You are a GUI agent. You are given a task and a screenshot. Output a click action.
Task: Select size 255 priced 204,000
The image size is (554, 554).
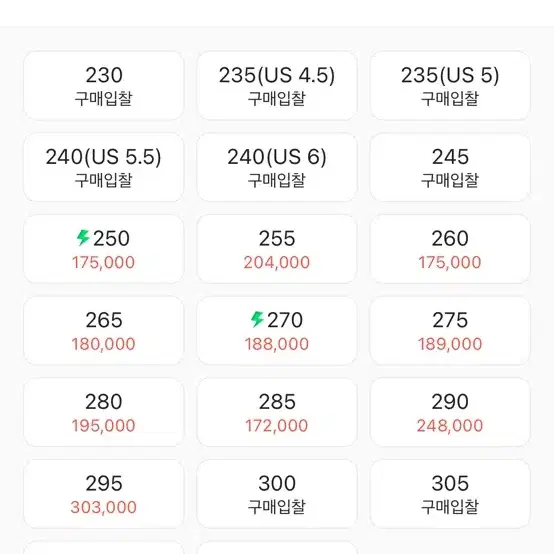pyautogui.click(x=277, y=249)
